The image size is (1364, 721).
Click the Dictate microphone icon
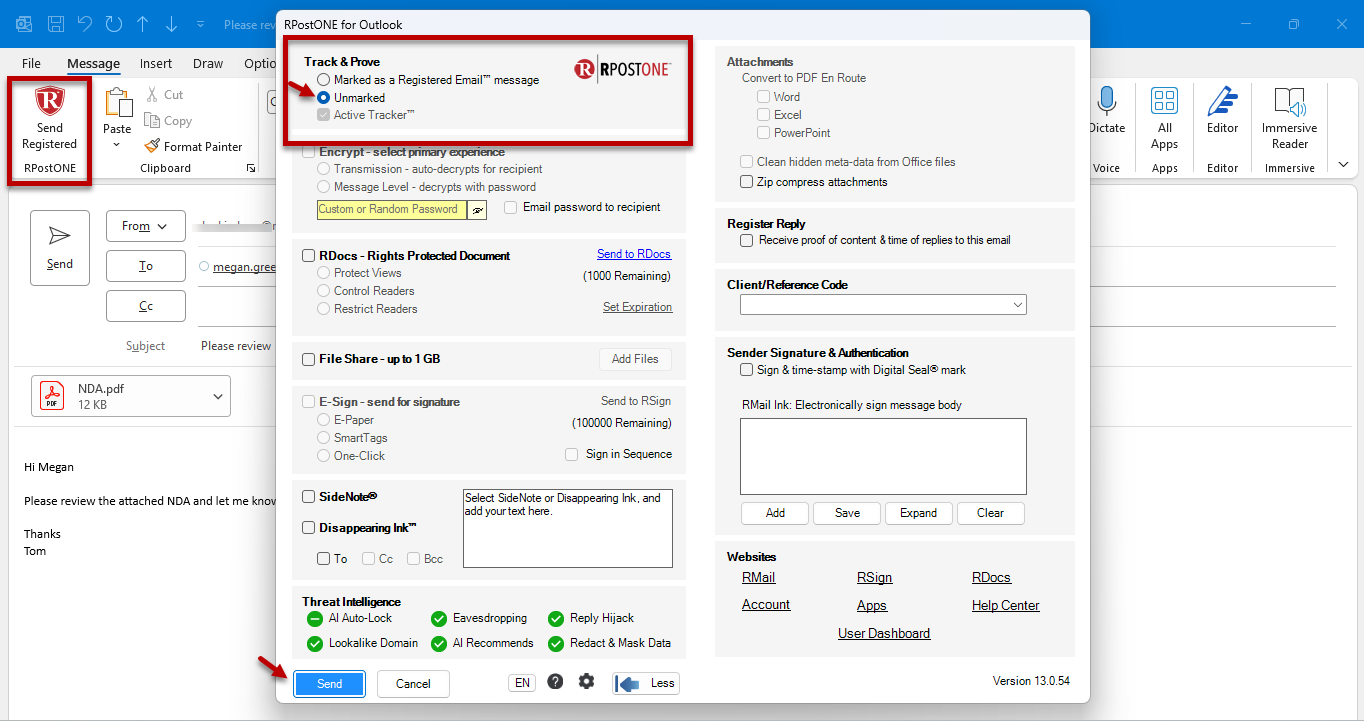click(1106, 101)
